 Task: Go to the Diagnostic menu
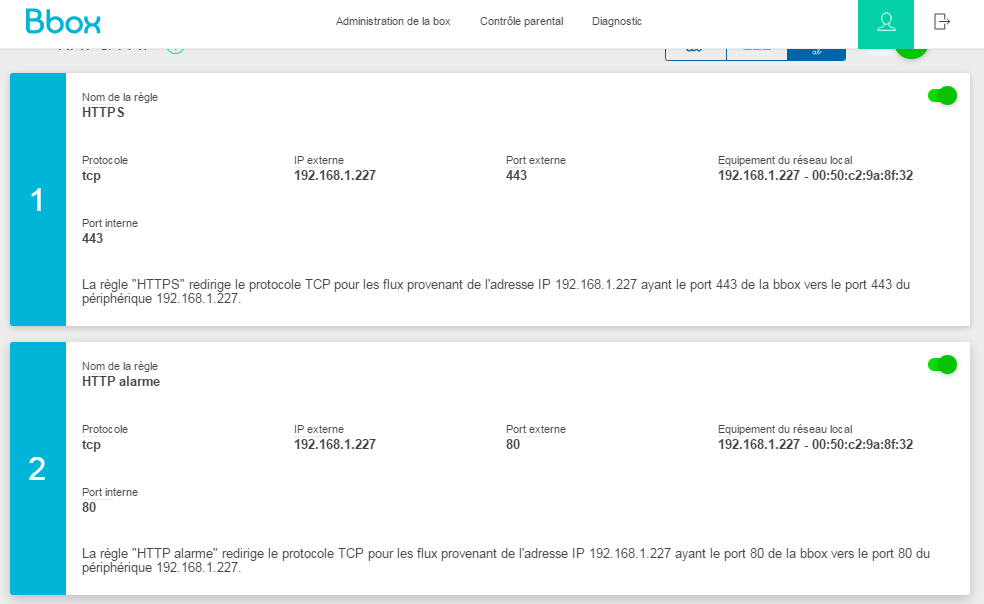click(x=617, y=21)
